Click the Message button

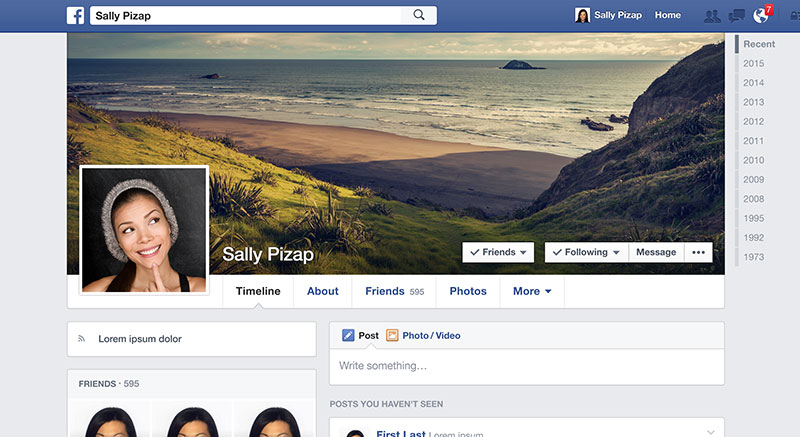(656, 252)
